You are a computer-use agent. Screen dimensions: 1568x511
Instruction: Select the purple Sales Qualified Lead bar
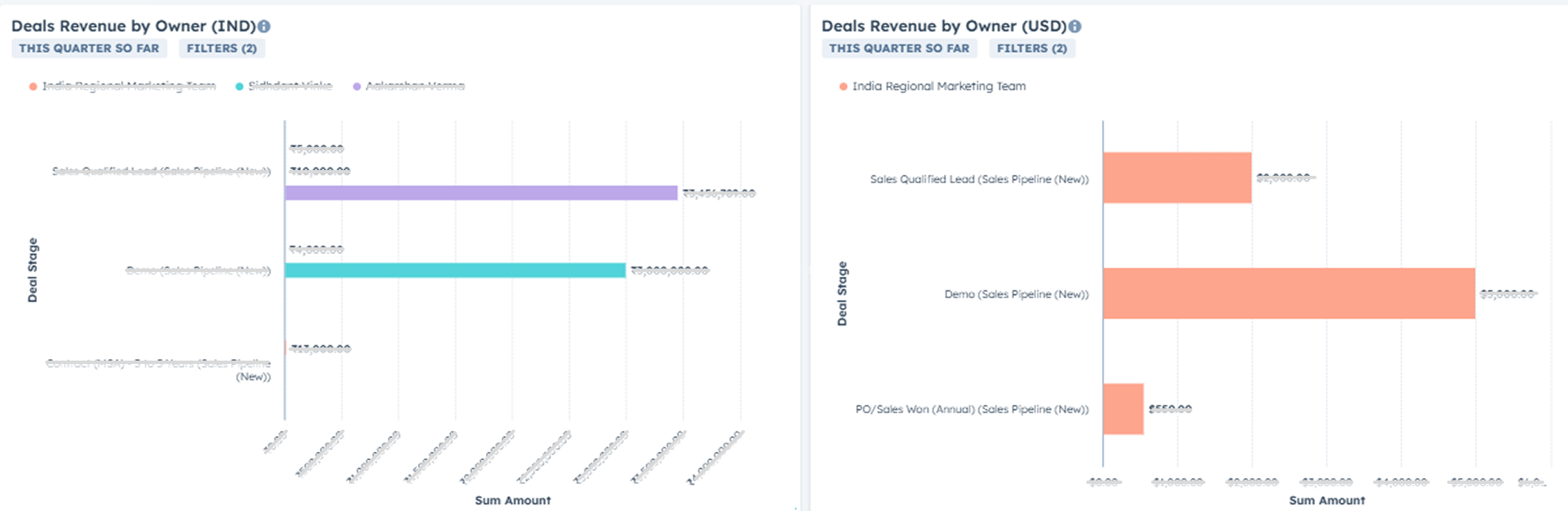pos(481,193)
